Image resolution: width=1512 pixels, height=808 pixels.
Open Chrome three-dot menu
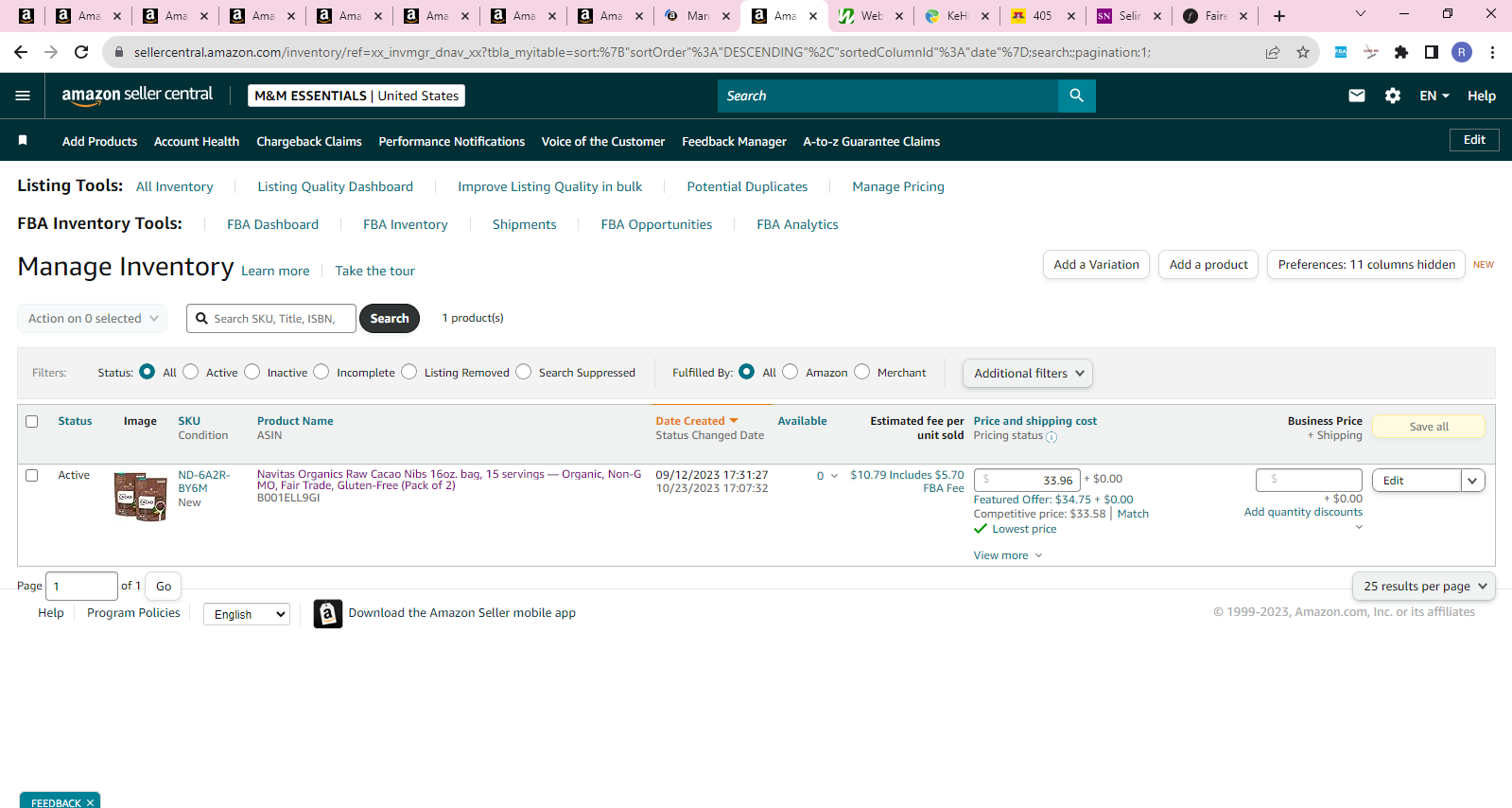1492,52
